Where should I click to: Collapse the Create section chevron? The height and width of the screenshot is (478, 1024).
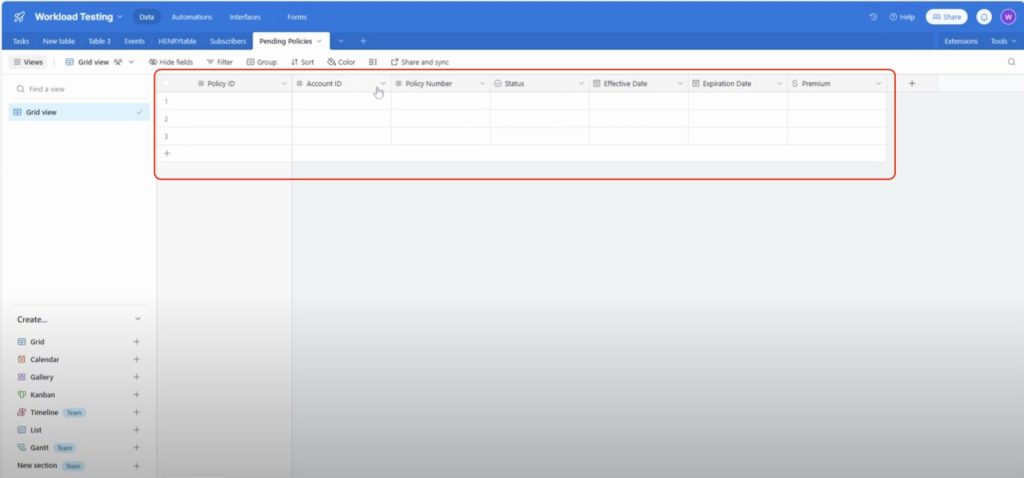tap(137, 319)
